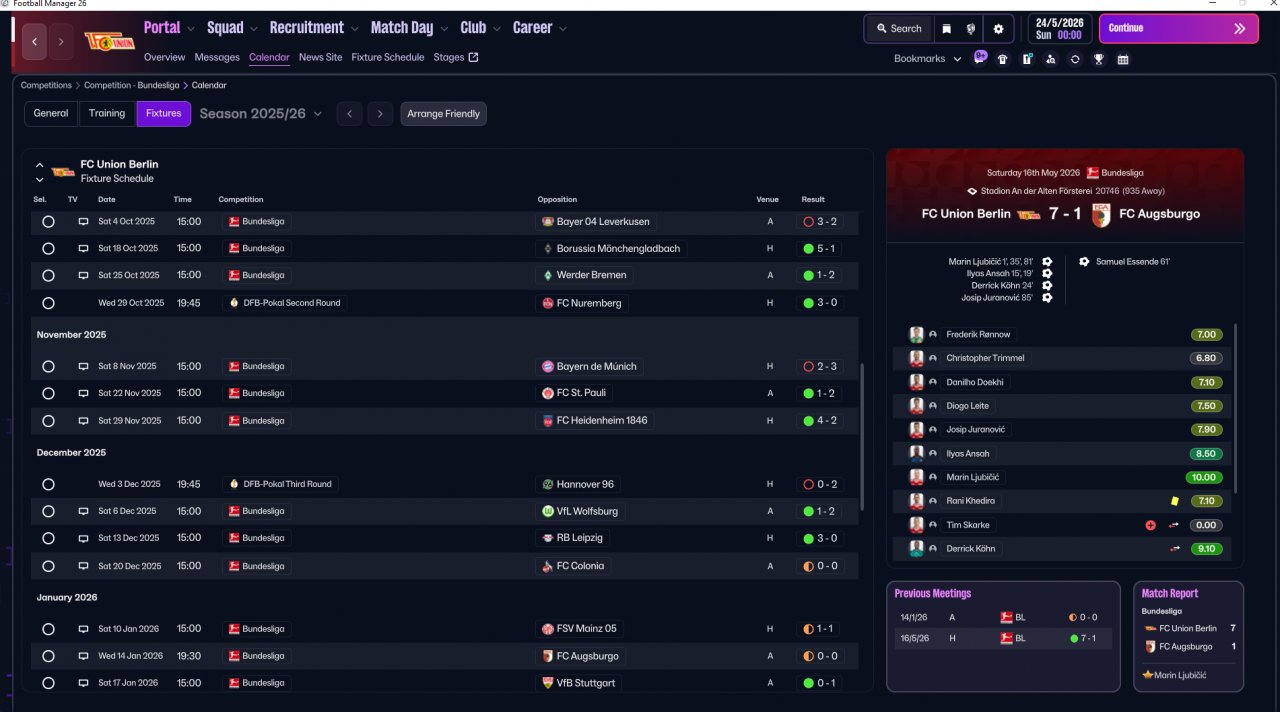The width and height of the screenshot is (1280, 712).
Task: Switch to the General tab
Action: pos(51,114)
